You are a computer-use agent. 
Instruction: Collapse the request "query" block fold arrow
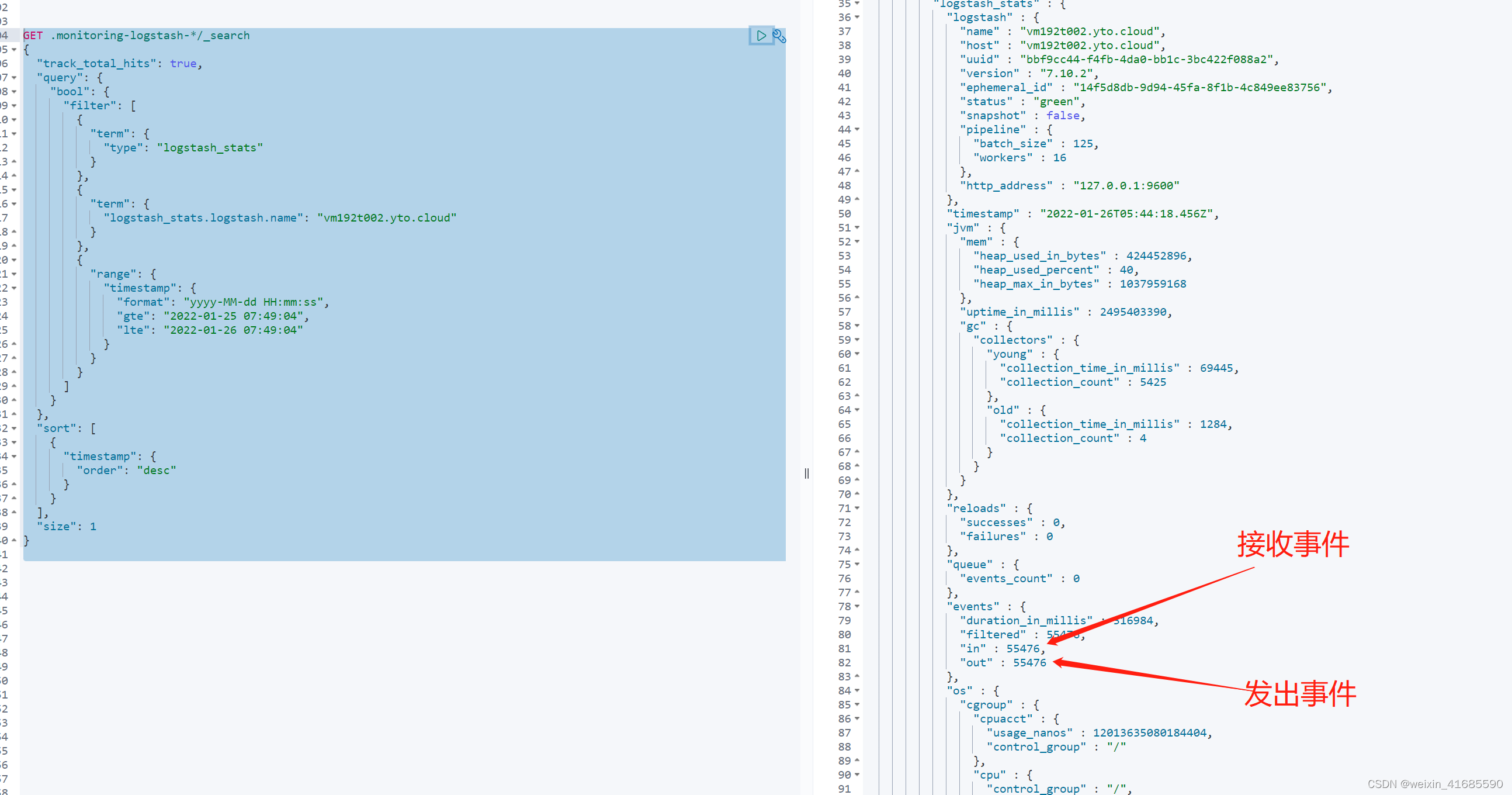click(x=14, y=78)
